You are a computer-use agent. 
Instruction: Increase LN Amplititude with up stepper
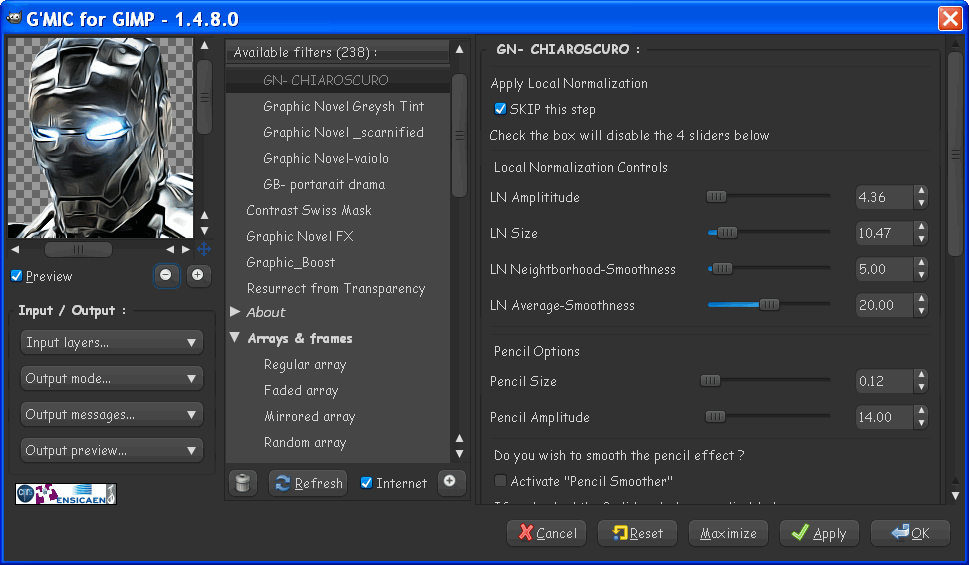pyautogui.click(x=921, y=191)
